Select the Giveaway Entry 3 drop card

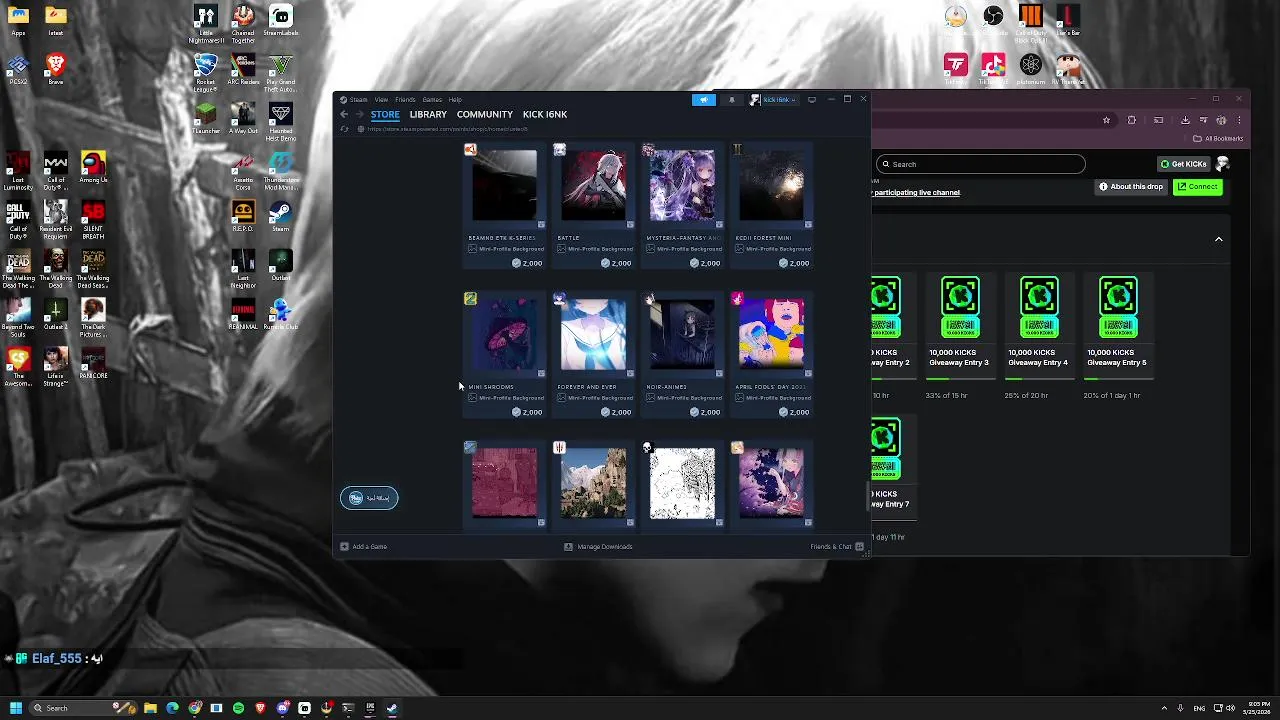pos(958,324)
